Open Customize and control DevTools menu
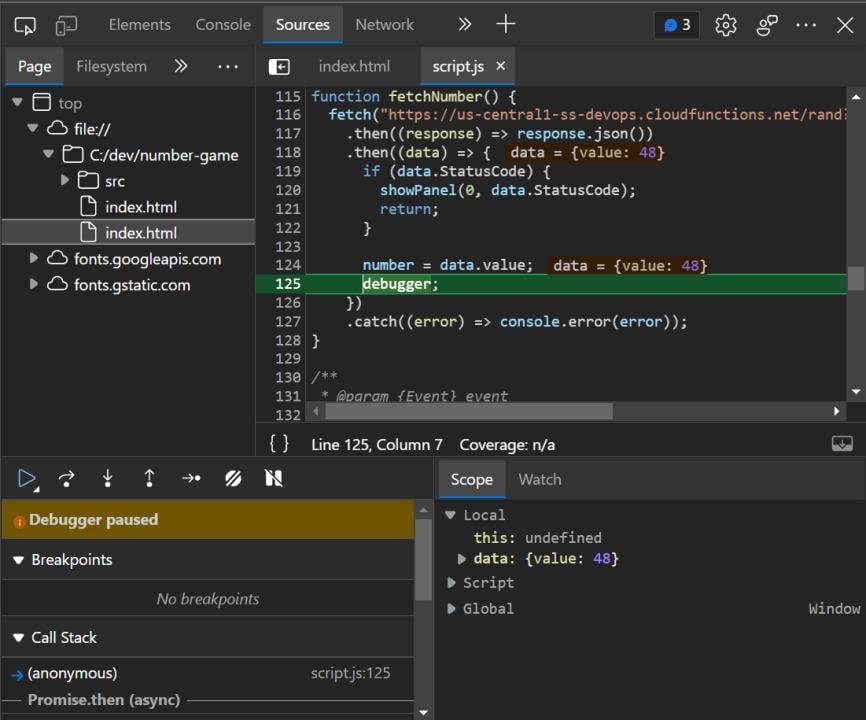Screen dimensions: 866x720 tap(806, 25)
